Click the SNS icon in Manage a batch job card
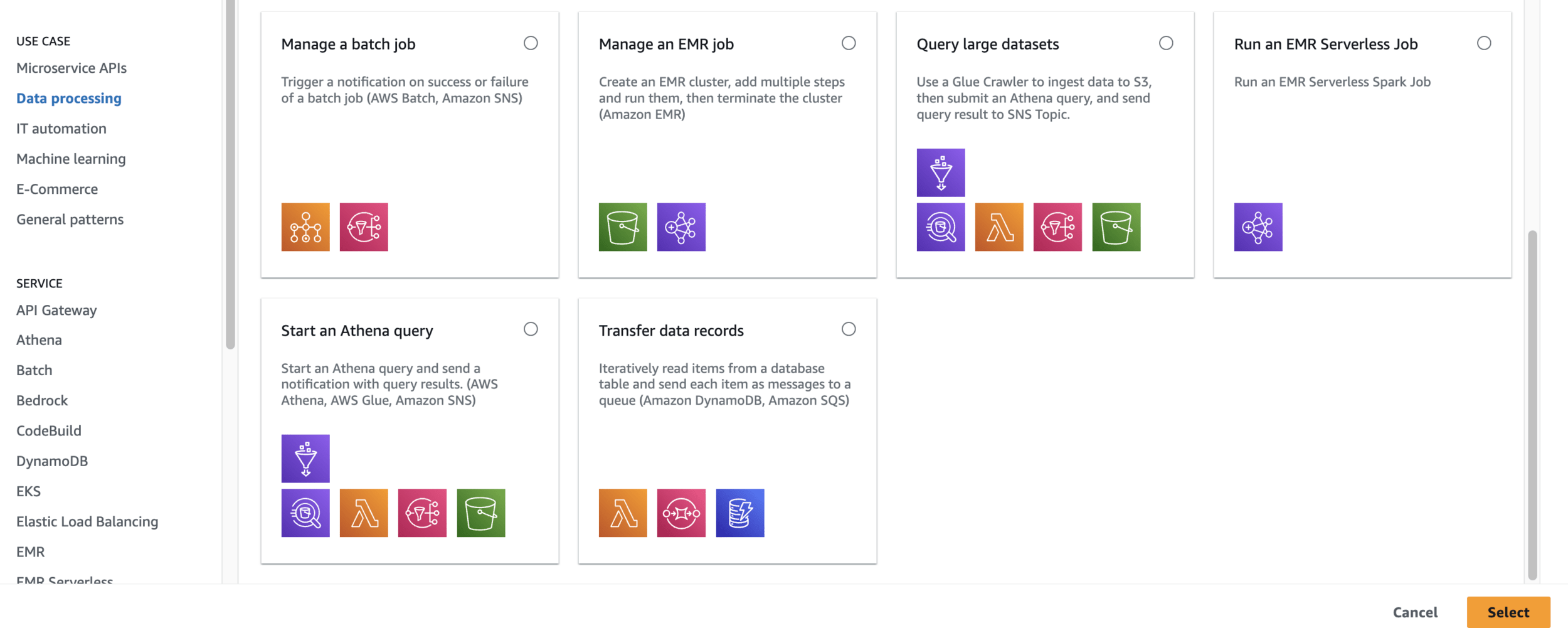Screen dimensions: 1568x628 pyautogui.click(x=364, y=227)
